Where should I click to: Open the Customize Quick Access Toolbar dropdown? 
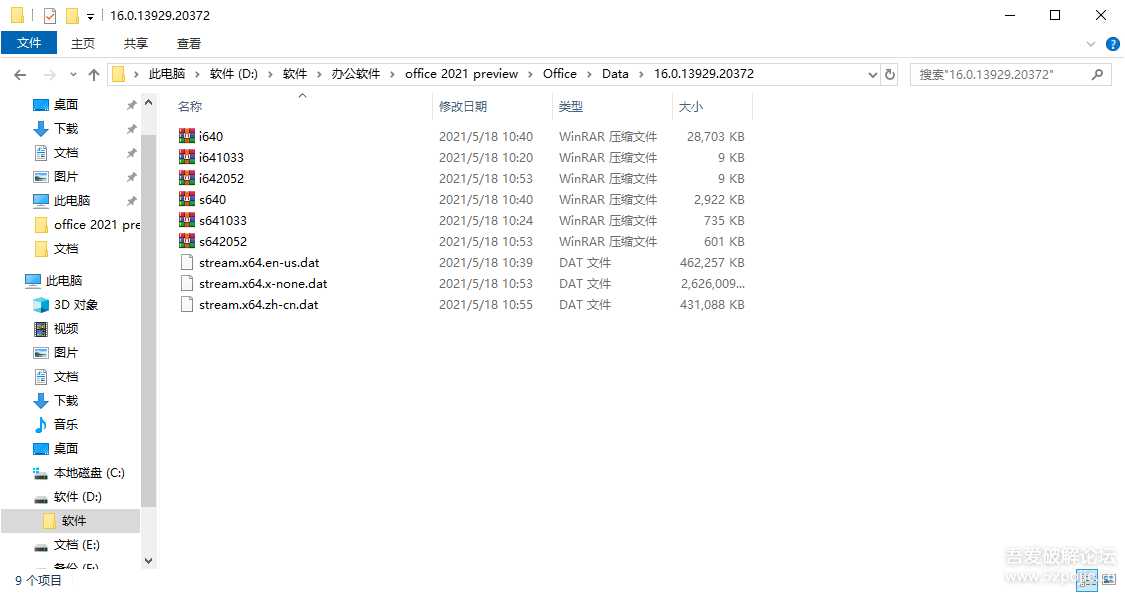[x=90, y=16]
